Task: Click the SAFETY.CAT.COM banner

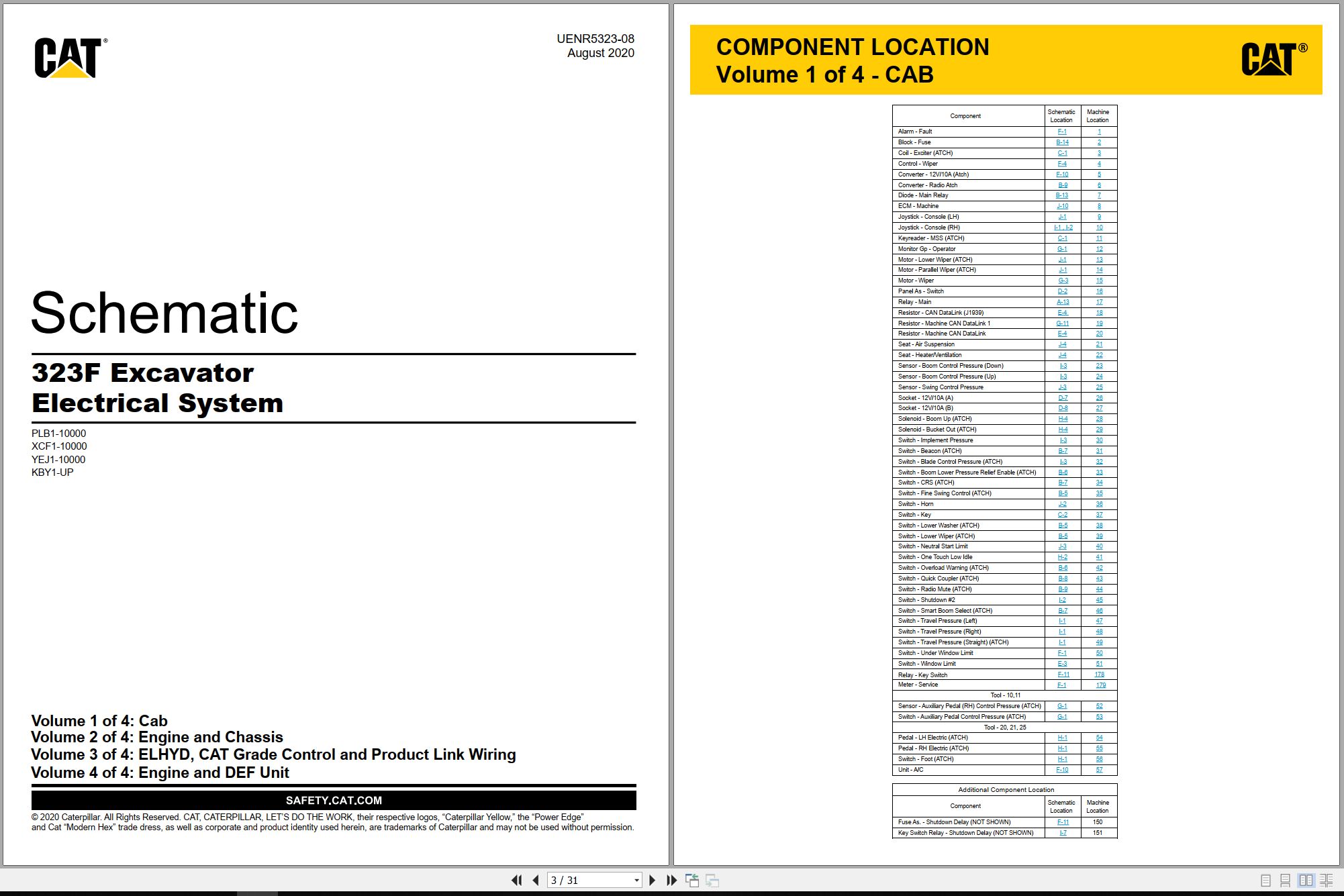Action: (x=334, y=800)
